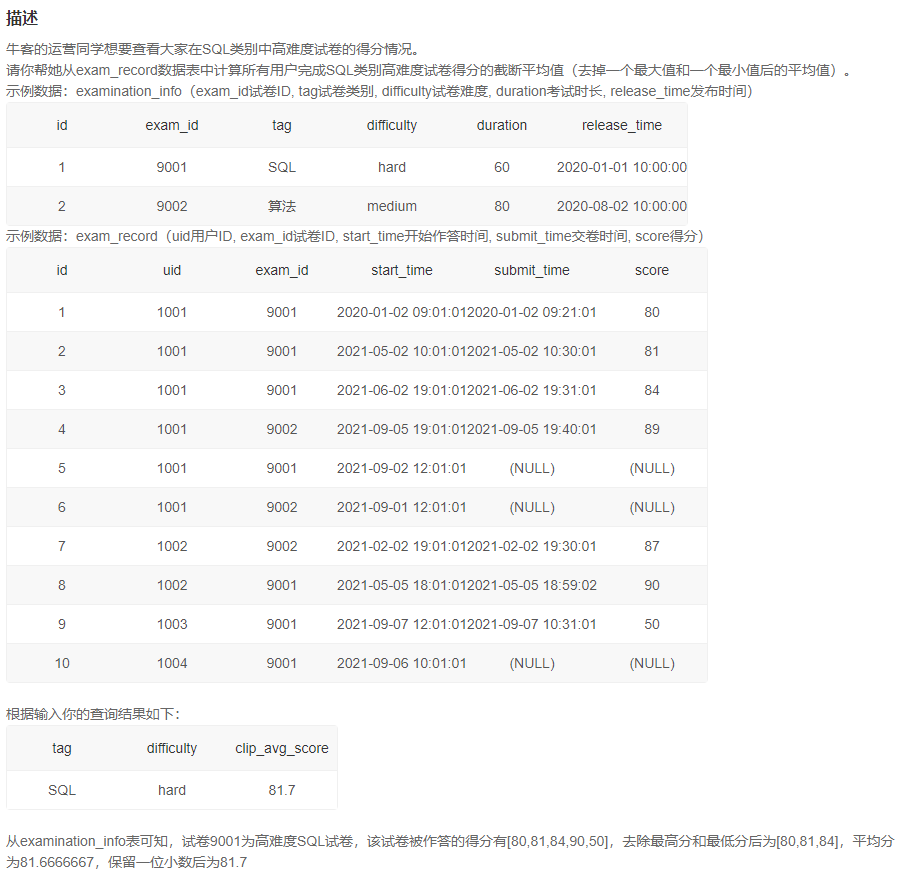Select the 81.7 result value
Viewport: 906px width, 875px height.
[281, 790]
